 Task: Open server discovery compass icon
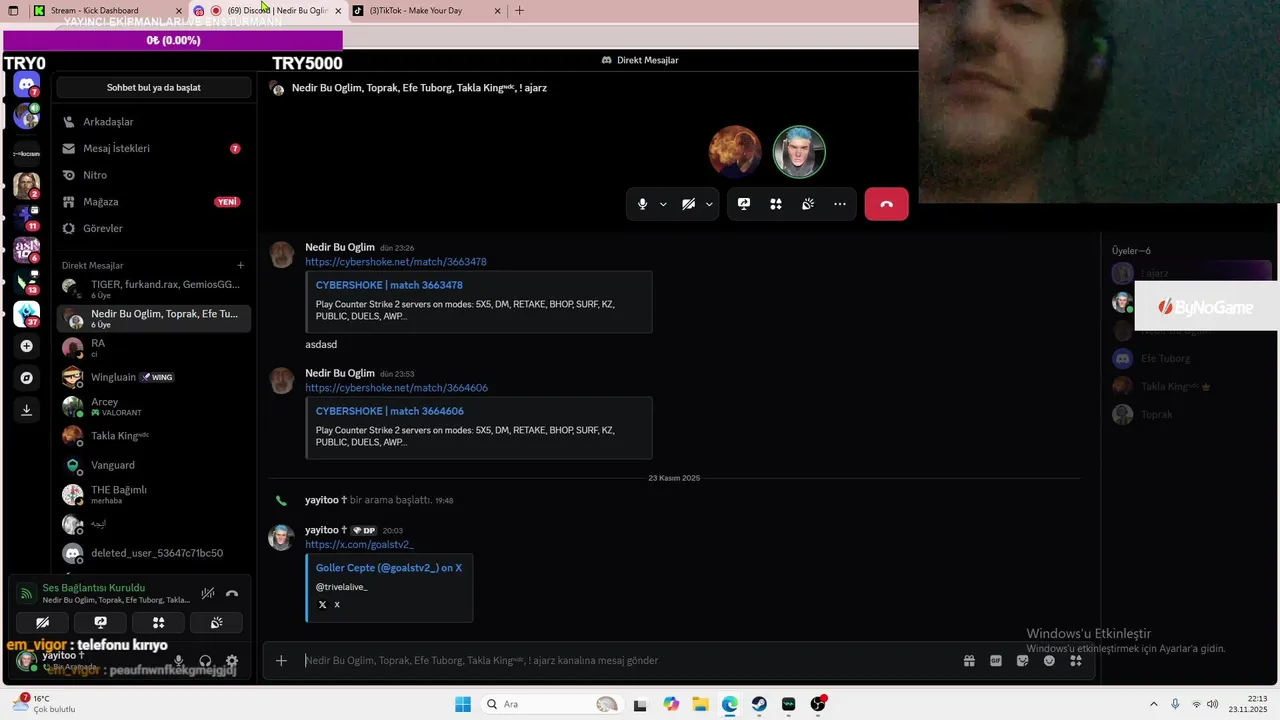[27, 378]
